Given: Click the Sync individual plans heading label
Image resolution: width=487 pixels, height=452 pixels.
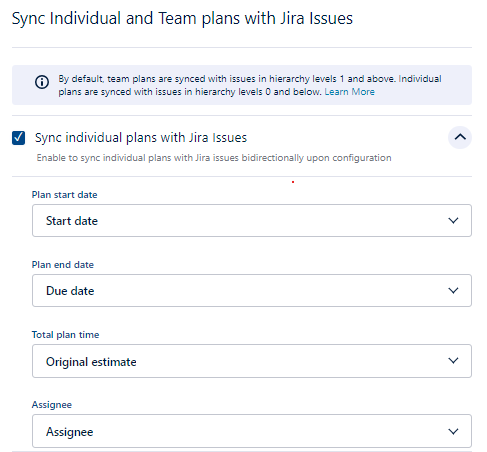Looking at the screenshot, I should (141, 138).
